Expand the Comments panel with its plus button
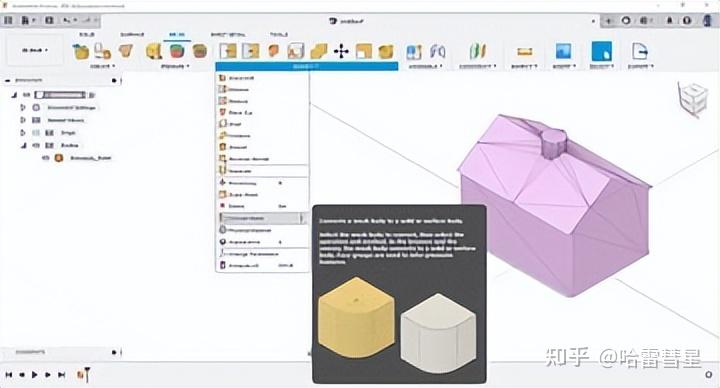 pyautogui.click(x=114, y=352)
